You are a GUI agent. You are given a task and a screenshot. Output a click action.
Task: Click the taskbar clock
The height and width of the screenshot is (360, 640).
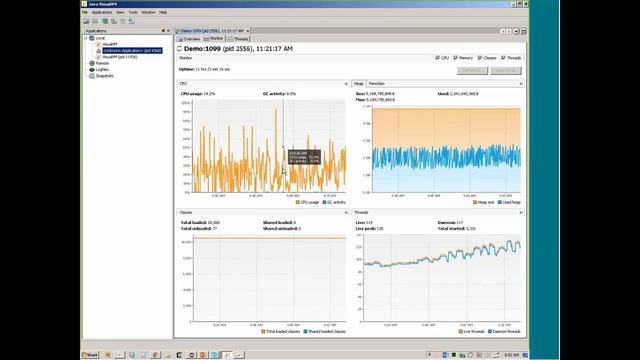tap(511, 355)
